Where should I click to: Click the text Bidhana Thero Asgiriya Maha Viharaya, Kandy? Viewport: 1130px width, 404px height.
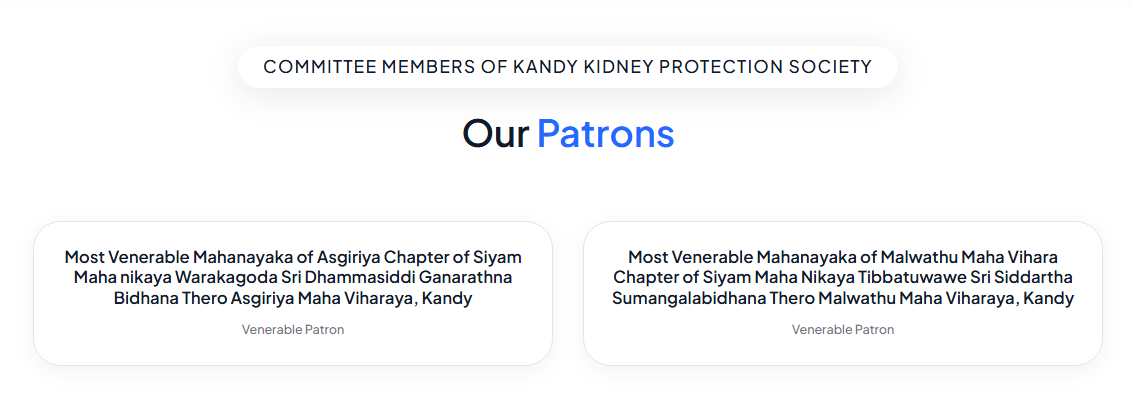tap(293, 298)
